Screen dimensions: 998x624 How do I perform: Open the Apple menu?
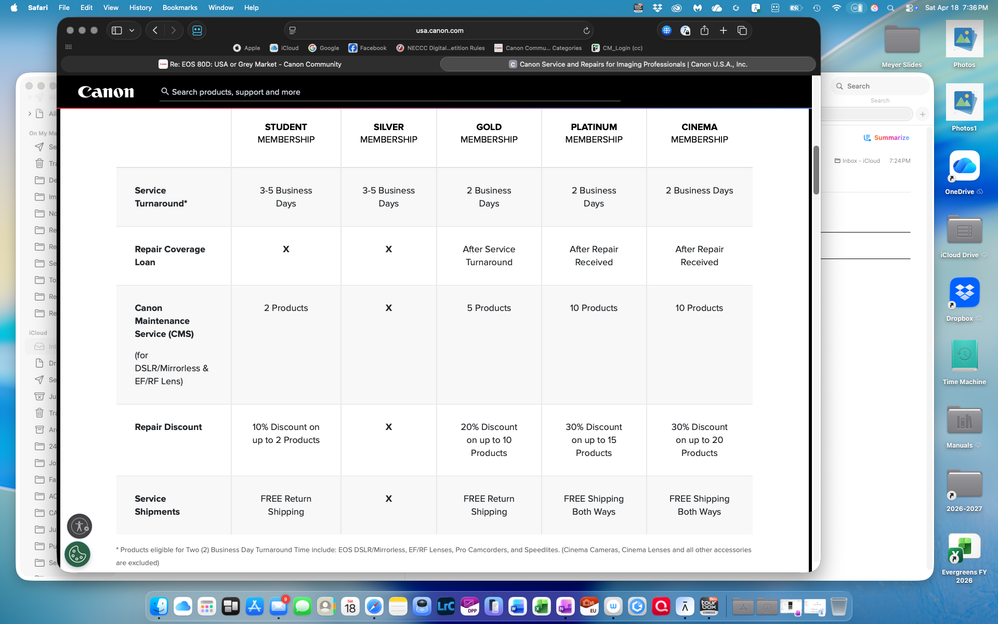[14, 8]
